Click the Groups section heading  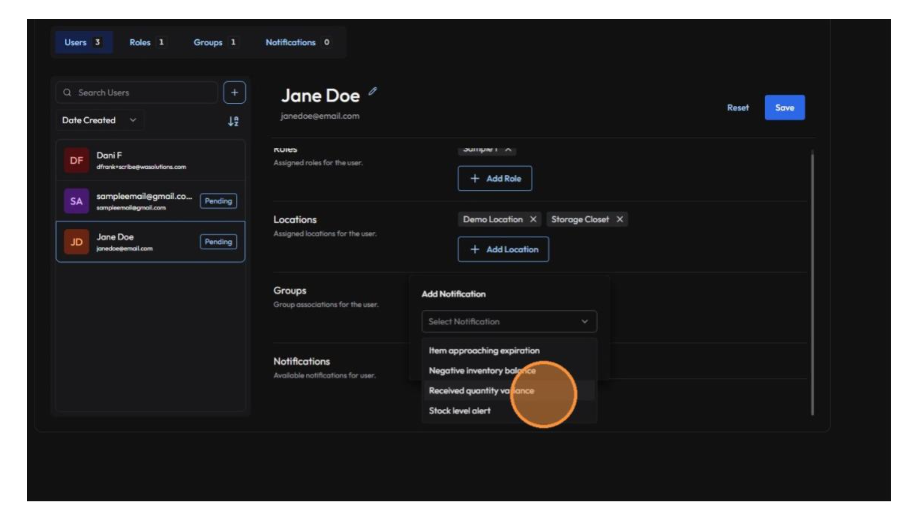pos(290,290)
